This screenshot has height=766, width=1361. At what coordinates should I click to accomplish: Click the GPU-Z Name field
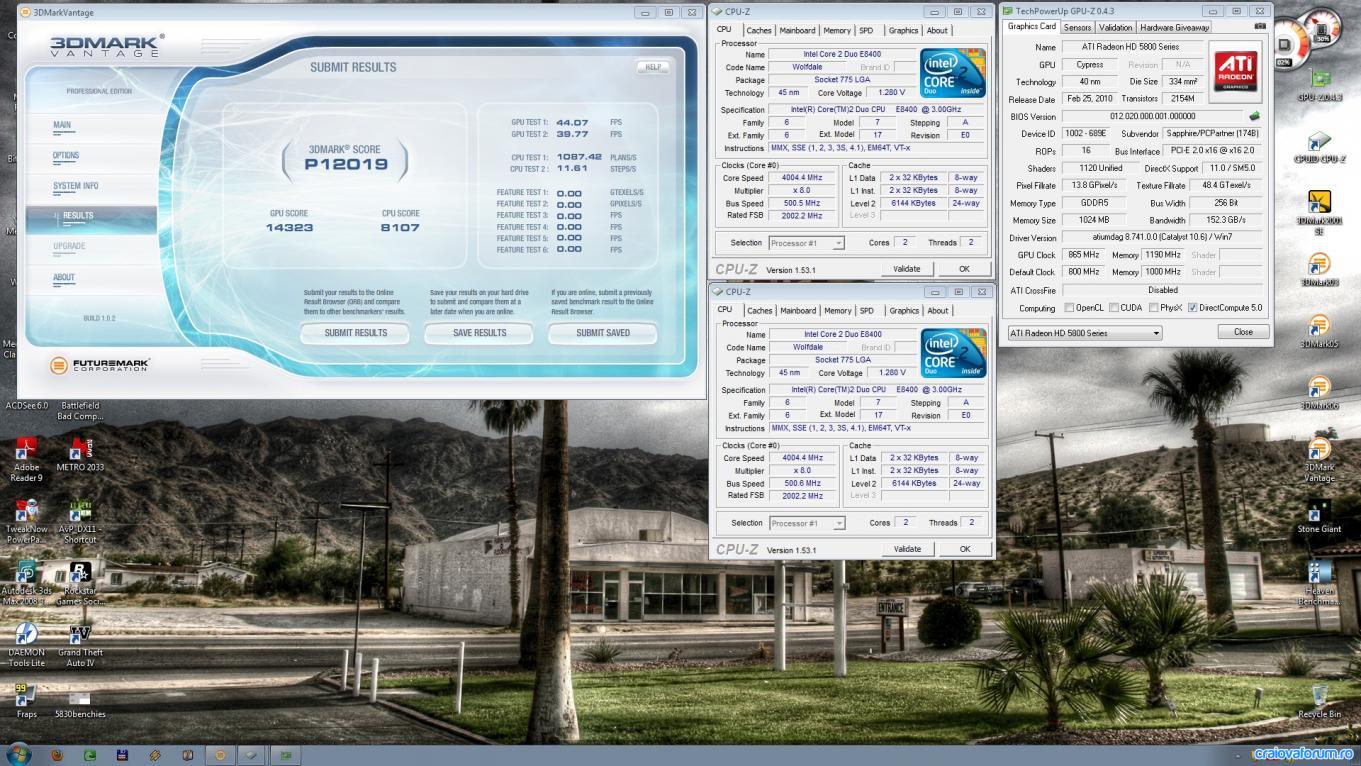pyautogui.click(x=1131, y=47)
